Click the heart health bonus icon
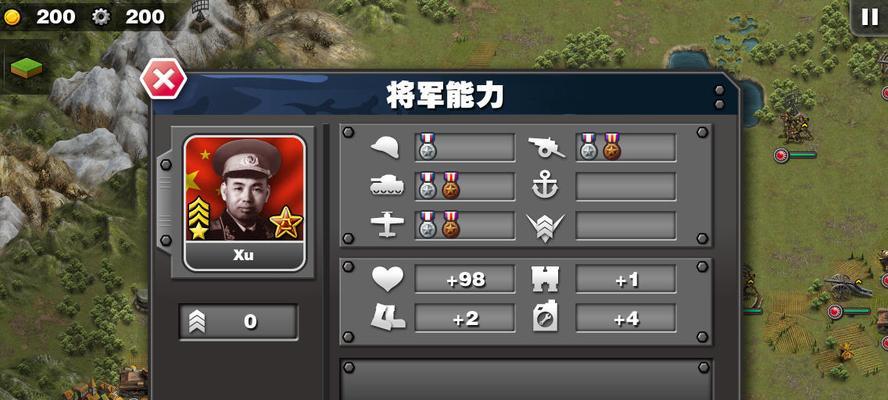The image size is (888, 400). 387,279
